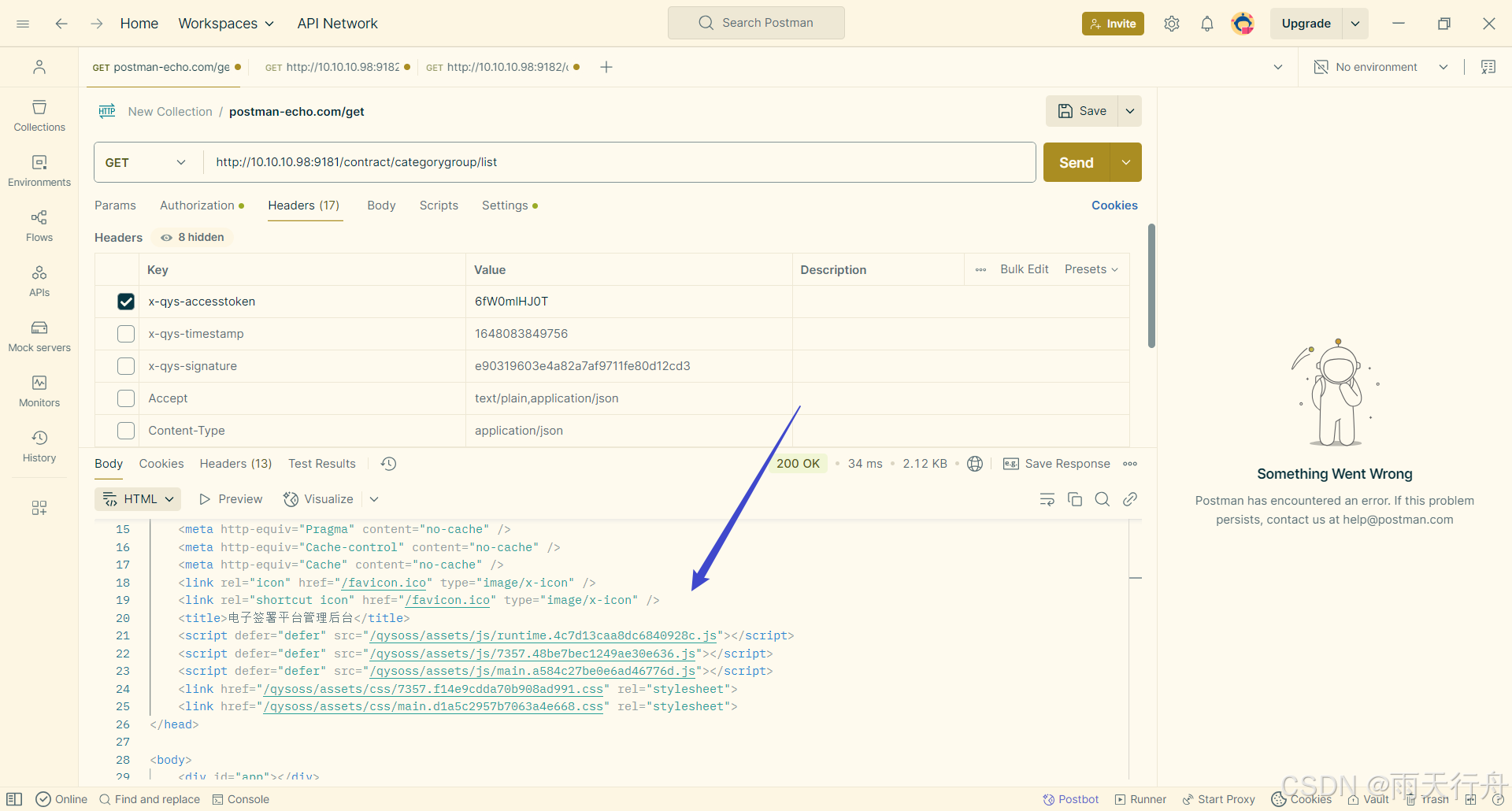Open the notifications bell
Viewport: 1512px width, 811px height.
1207,24
